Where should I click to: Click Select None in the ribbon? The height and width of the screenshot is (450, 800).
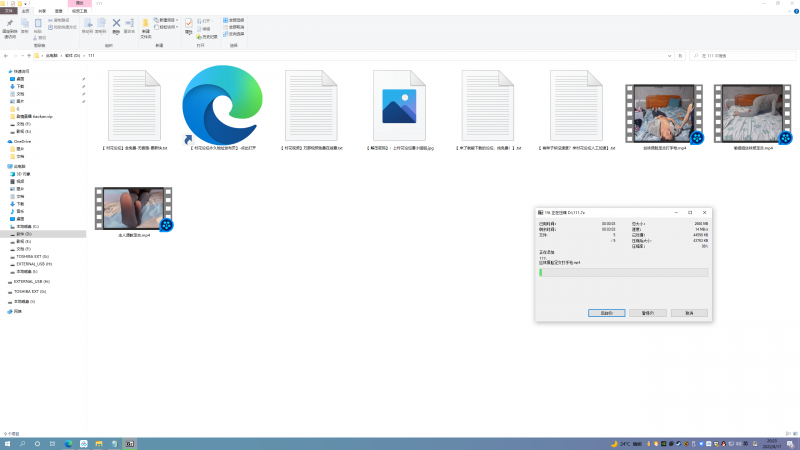[x=236, y=27]
